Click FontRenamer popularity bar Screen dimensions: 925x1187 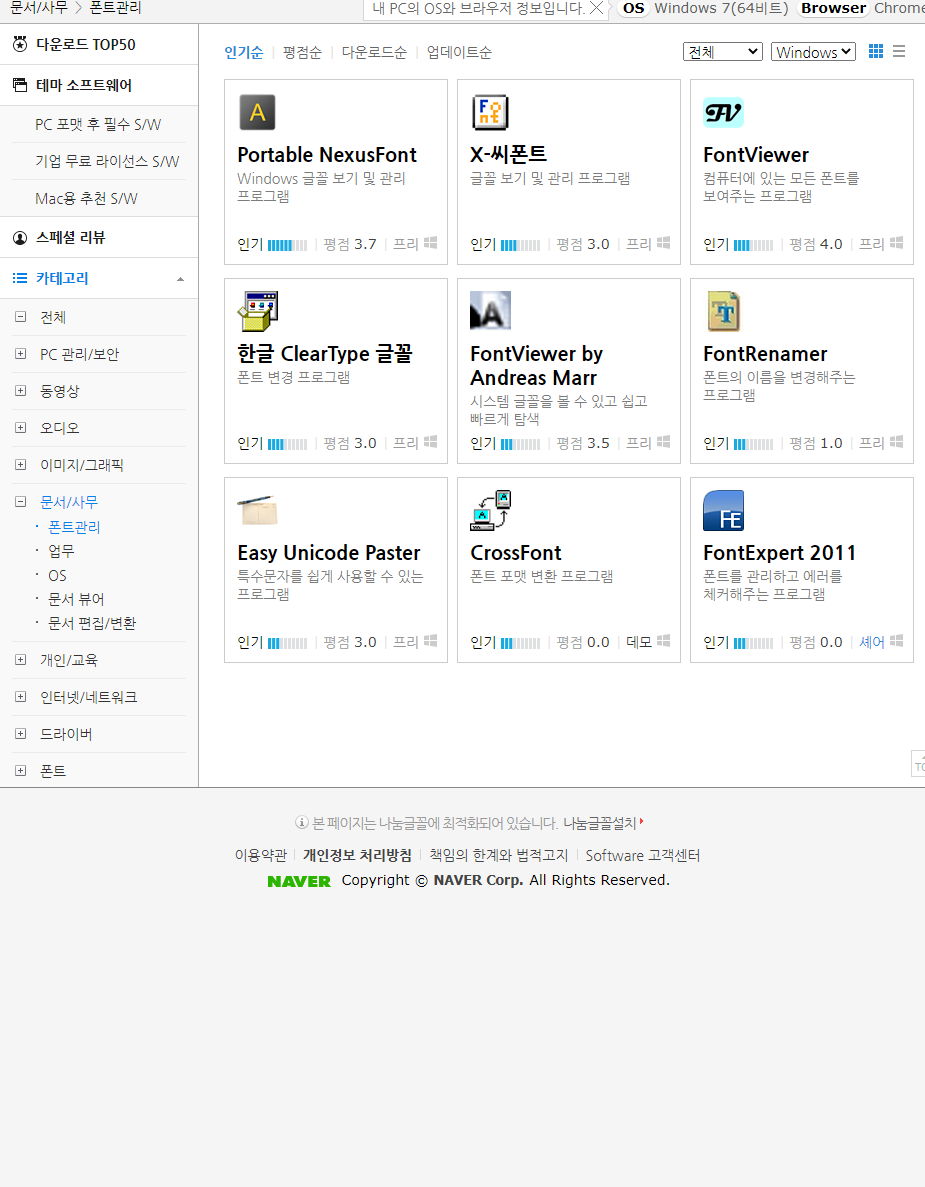[x=754, y=444]
